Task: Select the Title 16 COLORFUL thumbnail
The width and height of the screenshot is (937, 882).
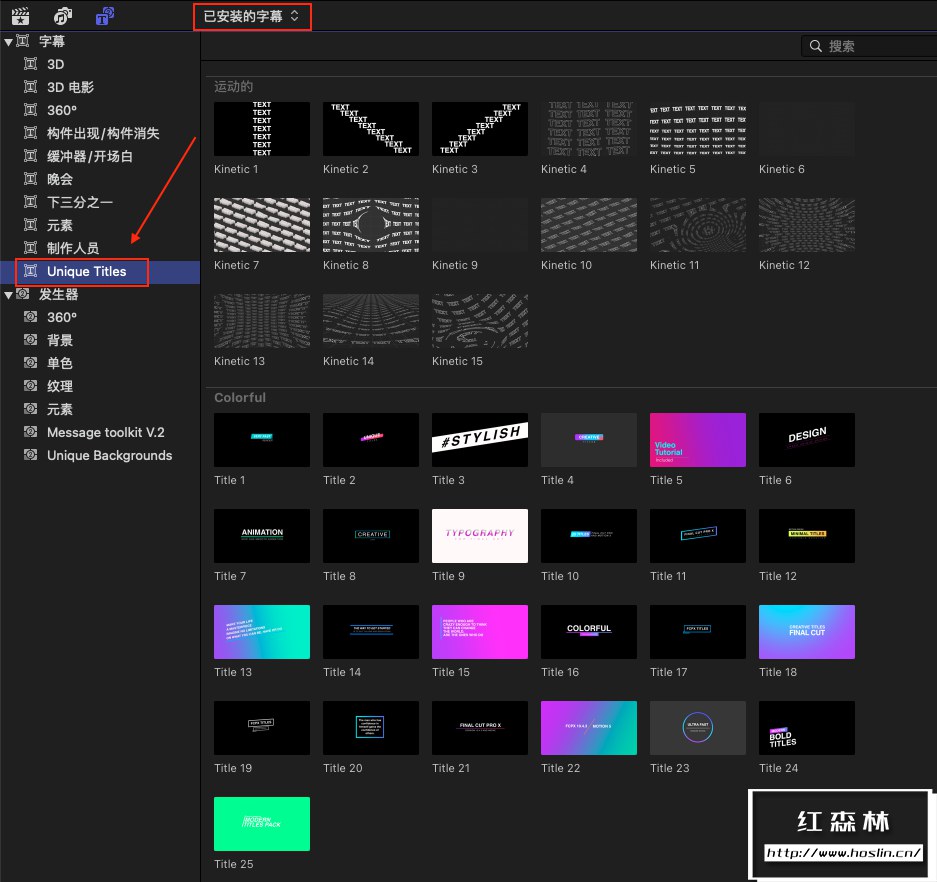Action: point(589,632)
